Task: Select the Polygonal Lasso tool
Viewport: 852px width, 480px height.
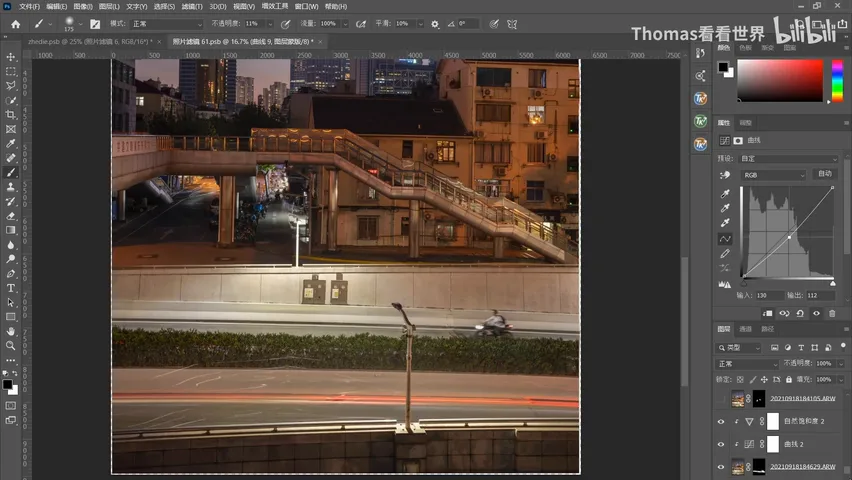Action: tap(10, 86)
